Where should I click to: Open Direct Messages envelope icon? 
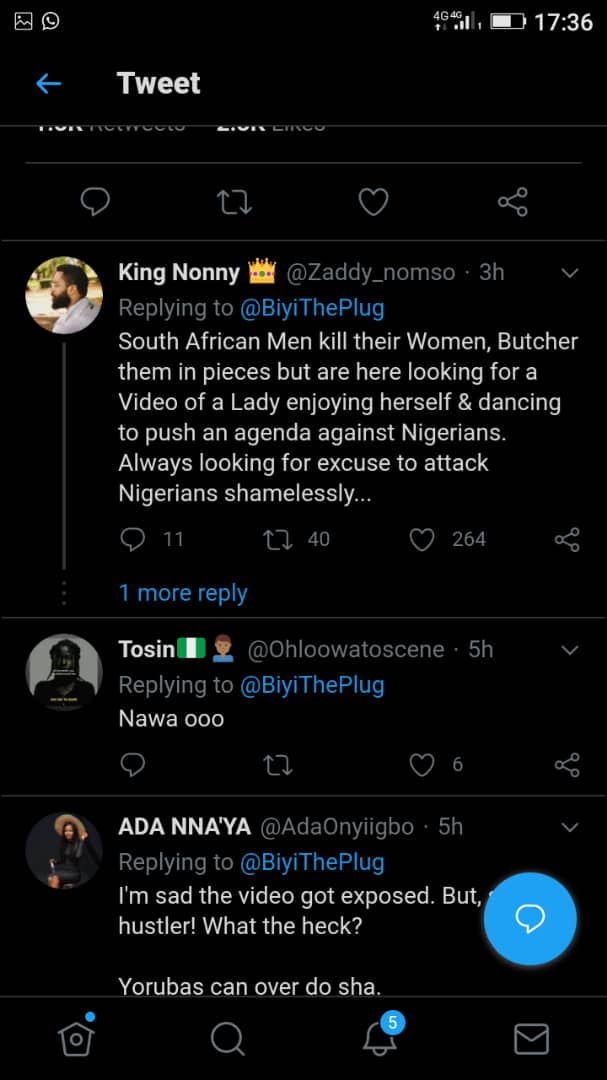point(531,1040)
